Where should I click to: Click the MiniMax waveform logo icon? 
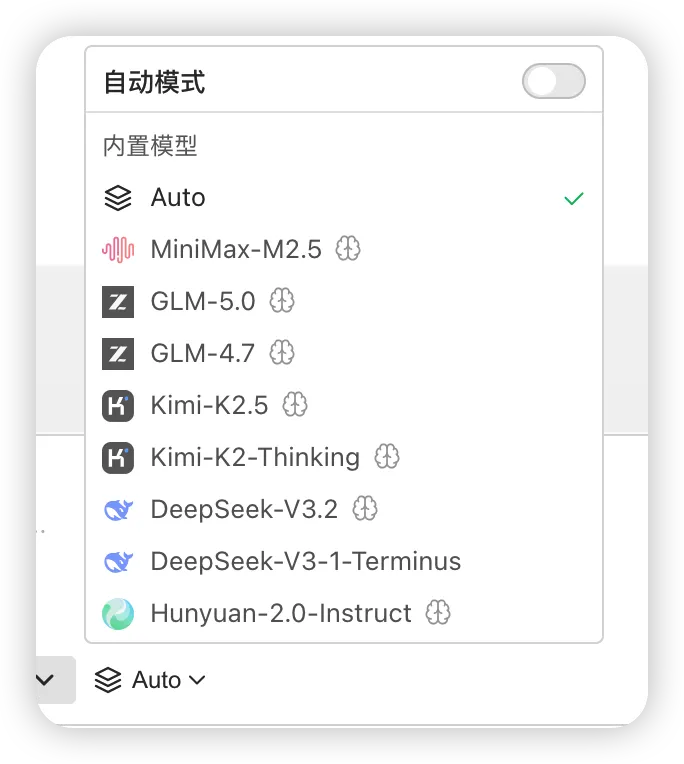coord(118,249)
